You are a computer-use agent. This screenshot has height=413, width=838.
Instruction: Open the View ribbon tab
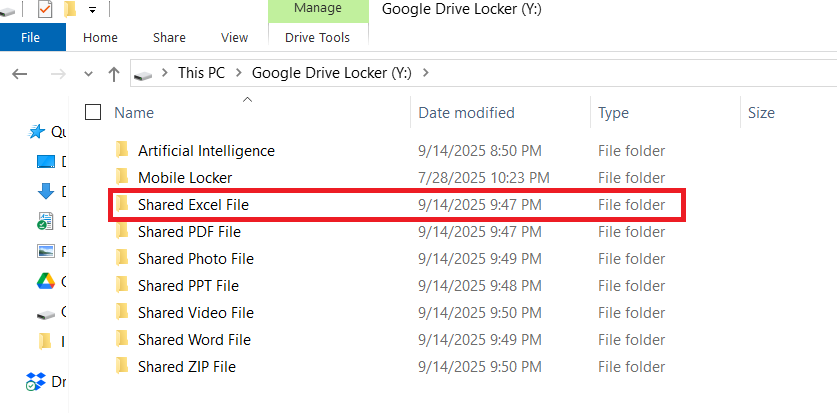pos(234,38)
